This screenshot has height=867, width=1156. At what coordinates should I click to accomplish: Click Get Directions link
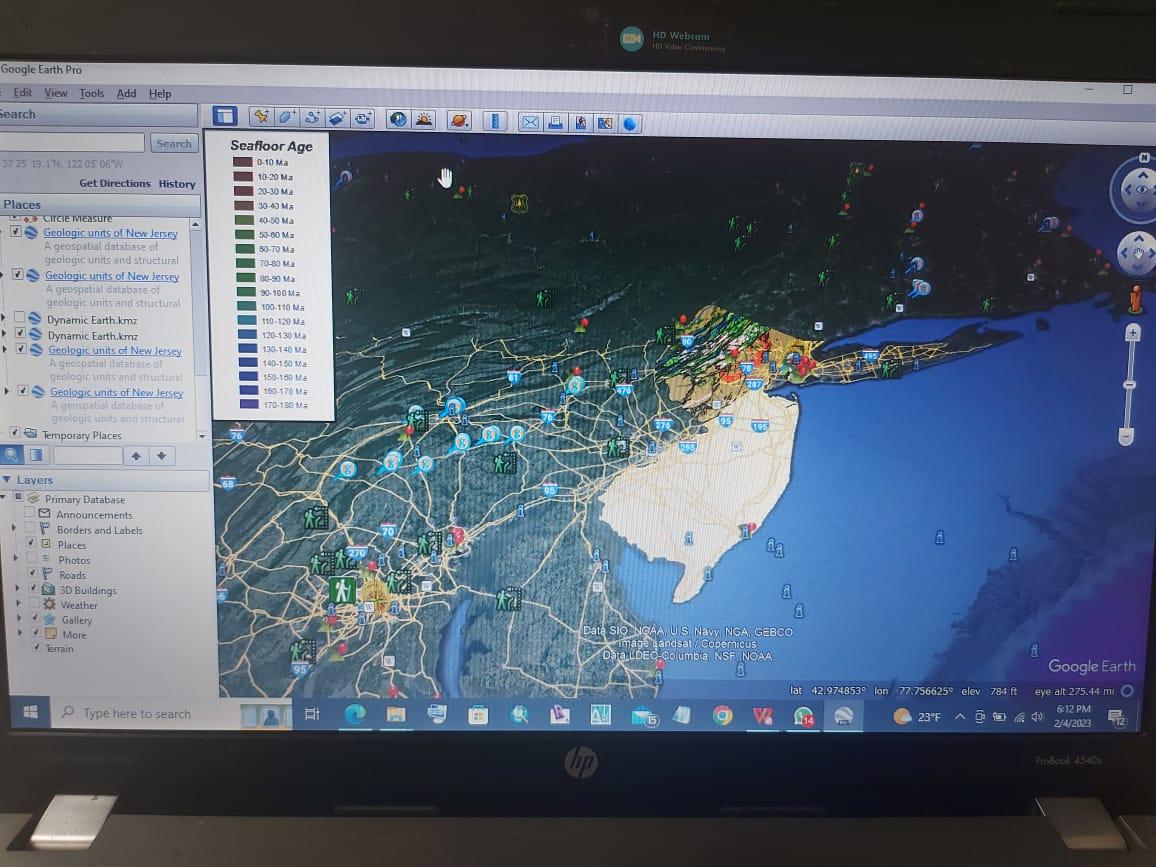(x=114, y=183)
